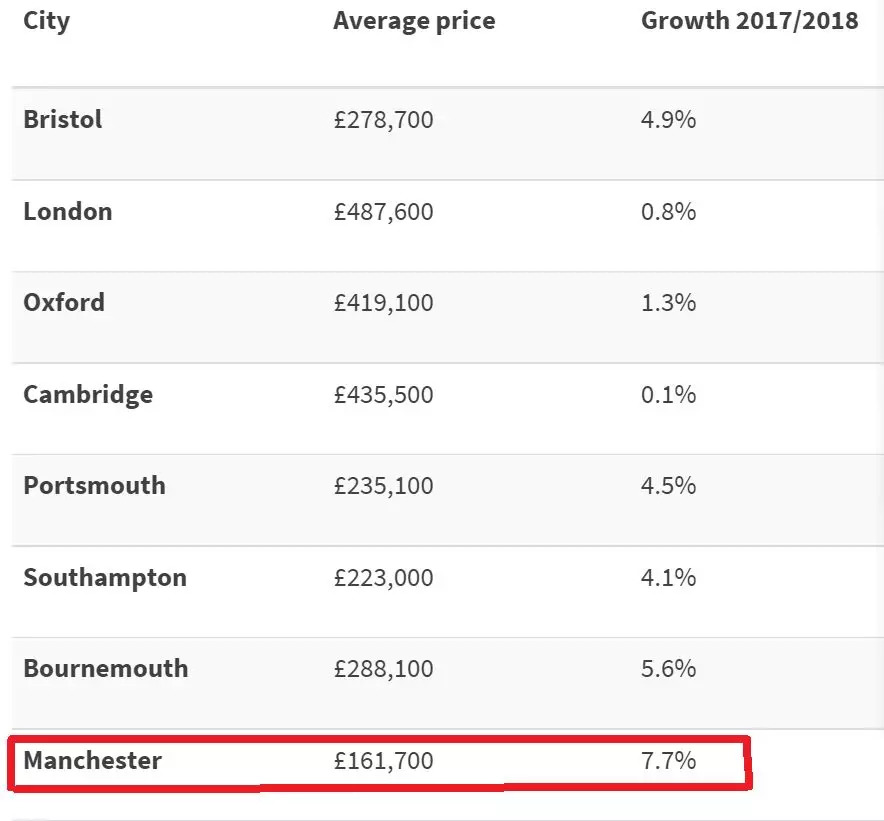Screen dimensions: 884x821
Task: Select the Bournemouth city name cell
Action: [106, 669]
